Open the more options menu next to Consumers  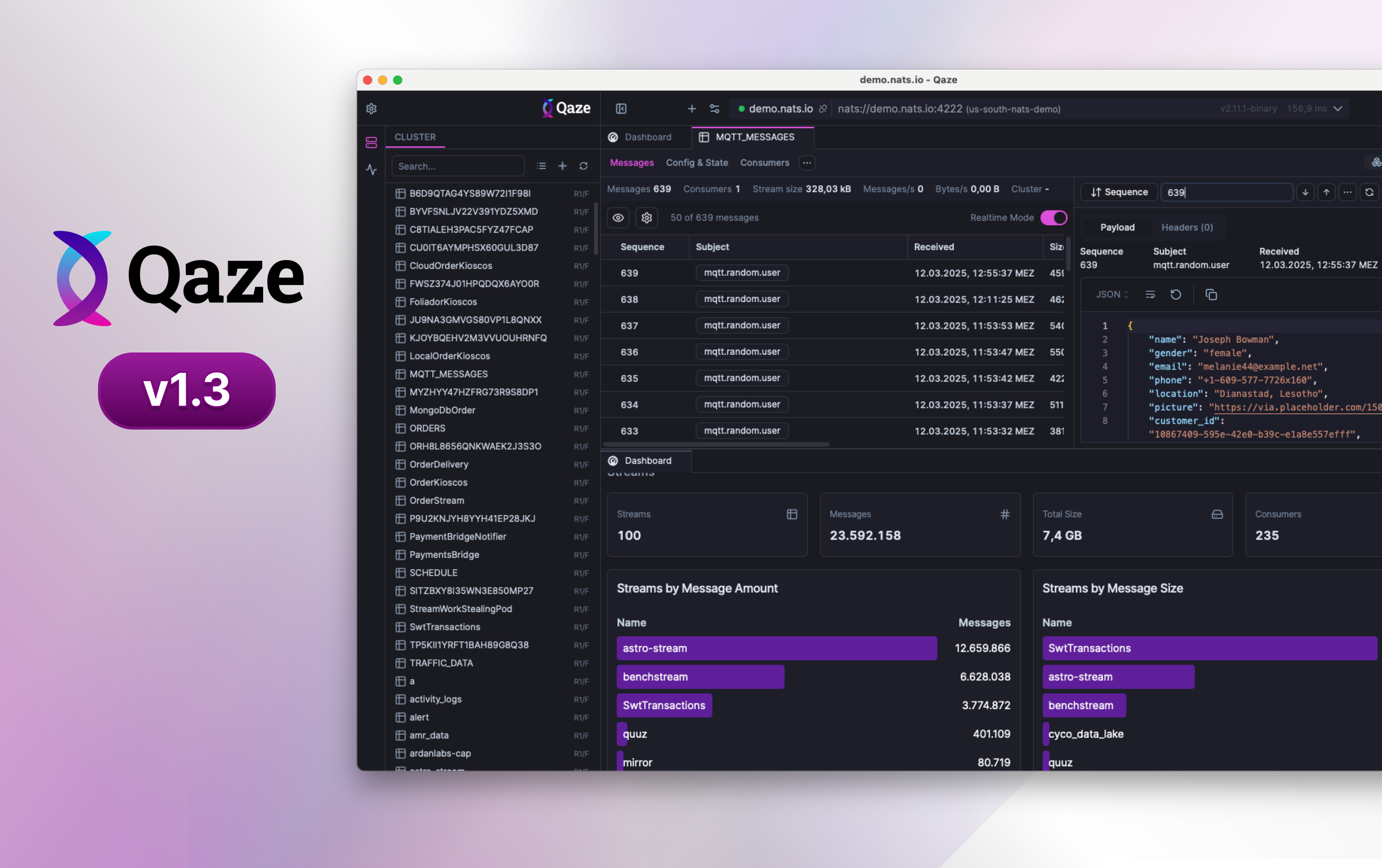point(806,163)
